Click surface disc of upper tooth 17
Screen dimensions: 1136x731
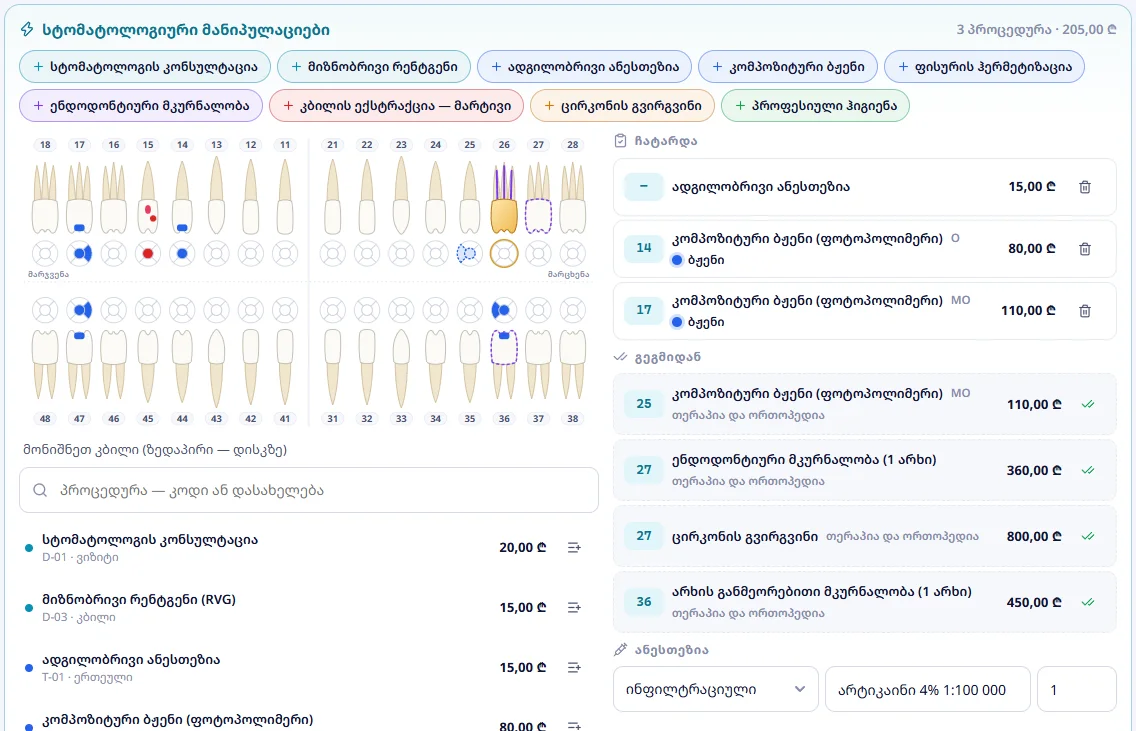pos(80,254)
